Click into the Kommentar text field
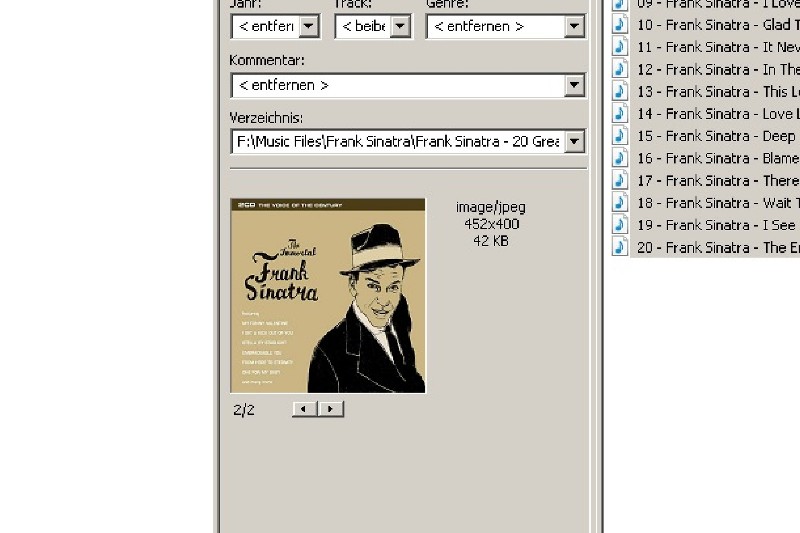800x533 pixels. (398, 85)
